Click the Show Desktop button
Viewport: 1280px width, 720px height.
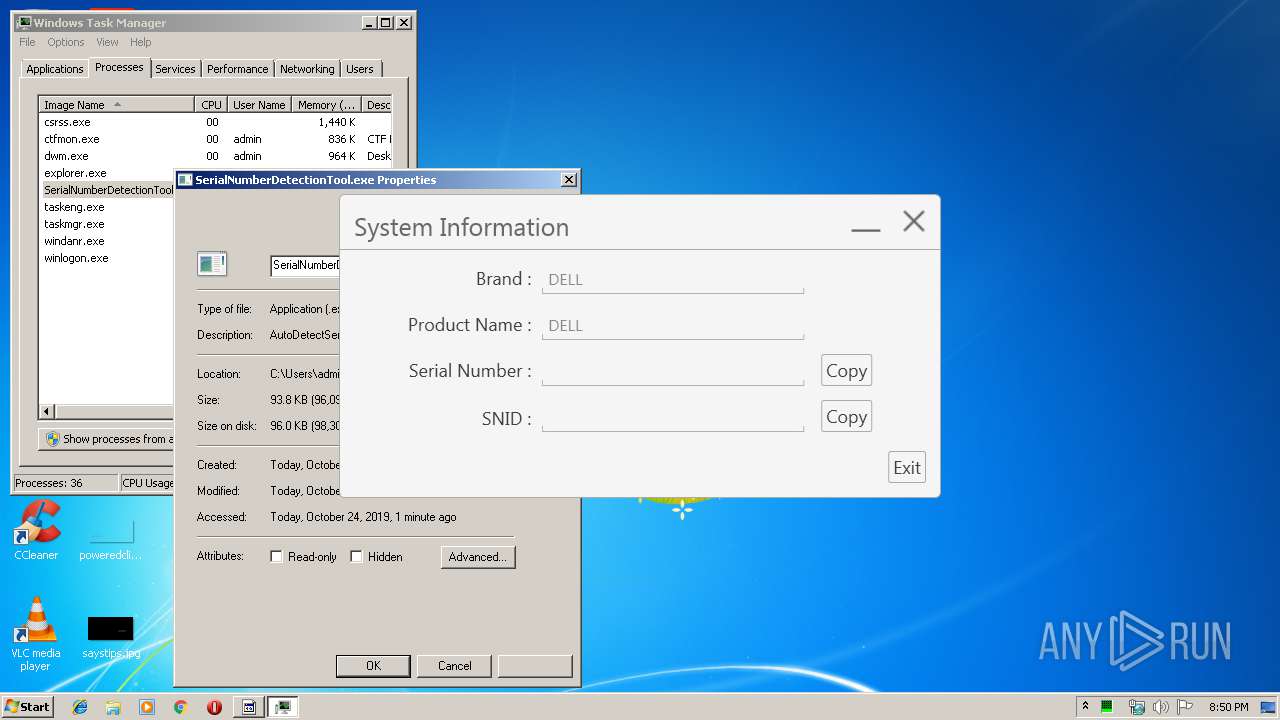1270,707
